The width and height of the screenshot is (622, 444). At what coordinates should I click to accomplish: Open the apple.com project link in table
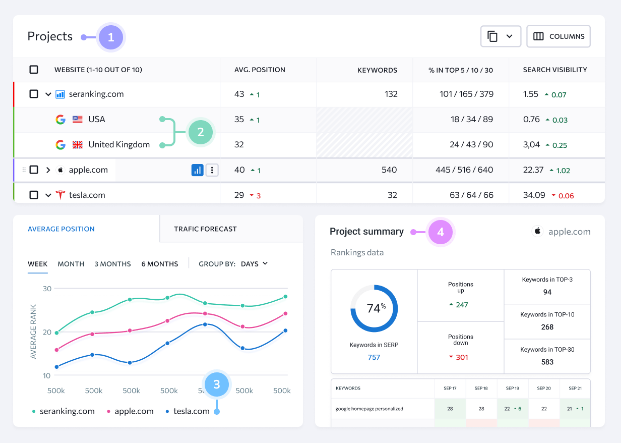point(88,170)
